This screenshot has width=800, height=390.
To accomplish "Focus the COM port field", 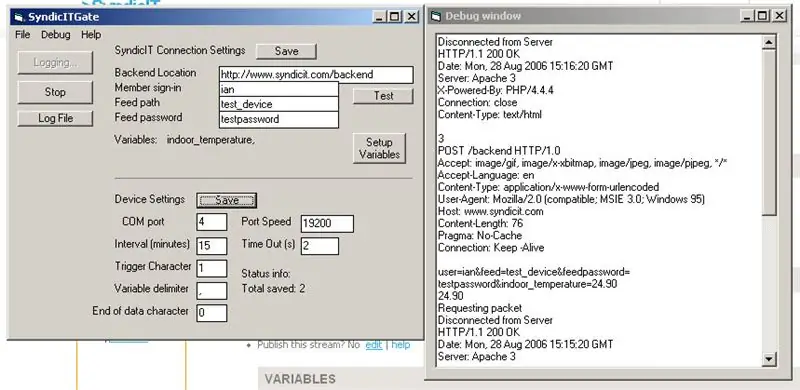I will pyautogui.click(x=212, y=222).
